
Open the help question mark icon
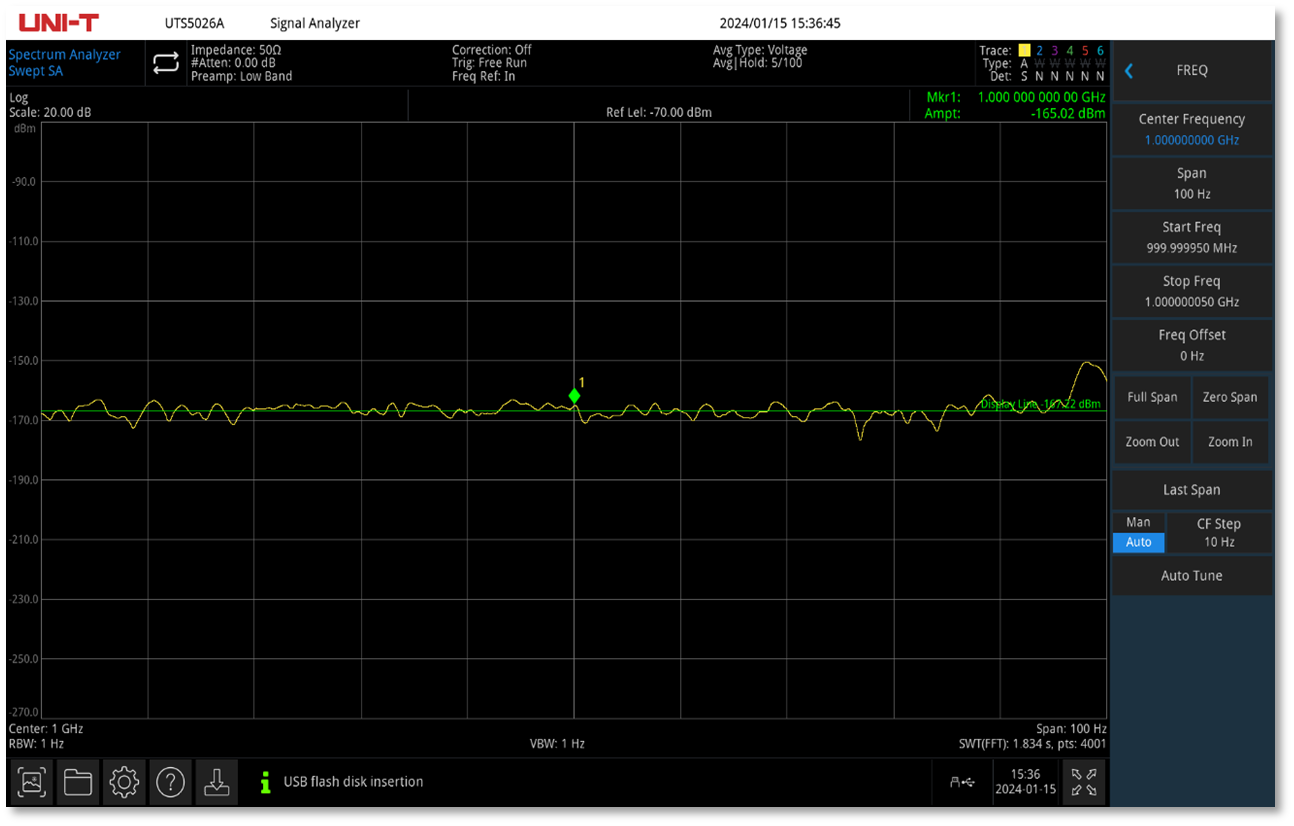pos(171,782)
